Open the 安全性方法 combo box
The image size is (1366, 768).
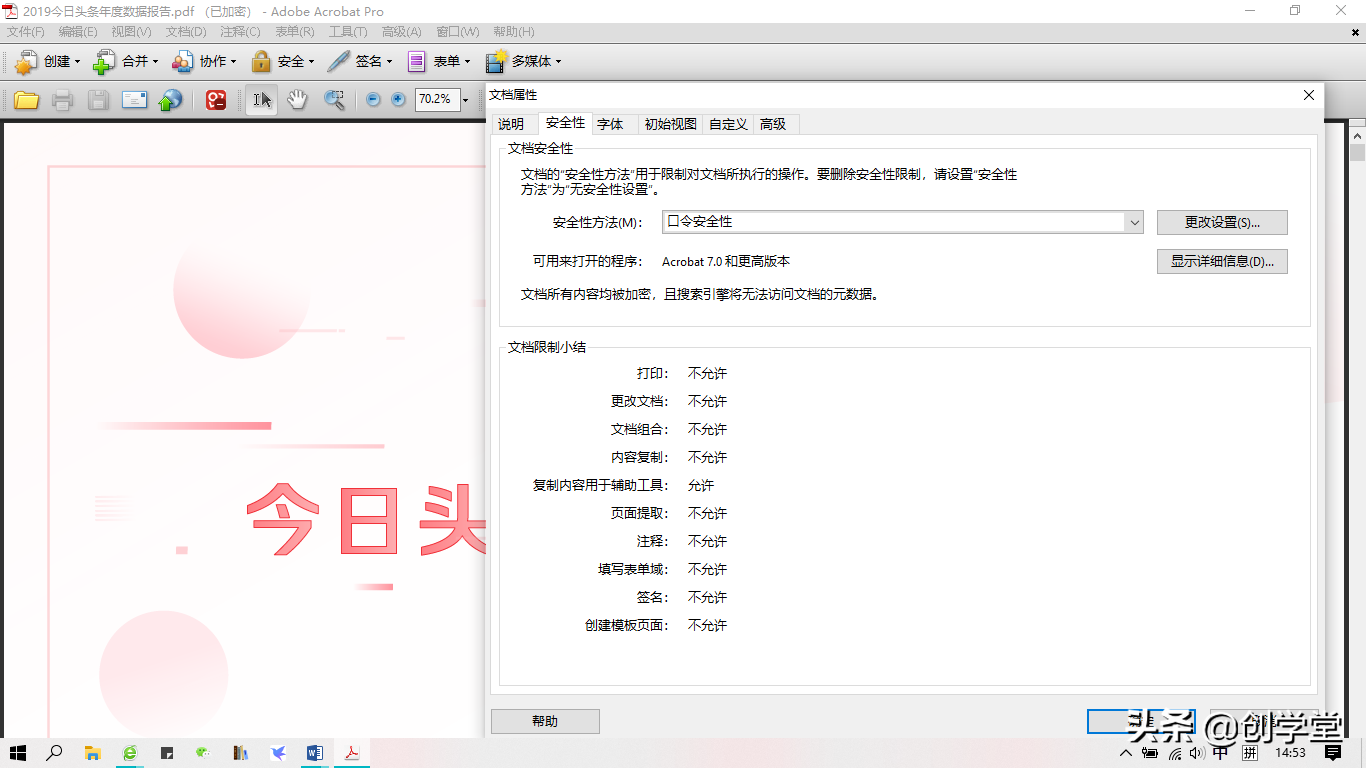pos(902,222)
